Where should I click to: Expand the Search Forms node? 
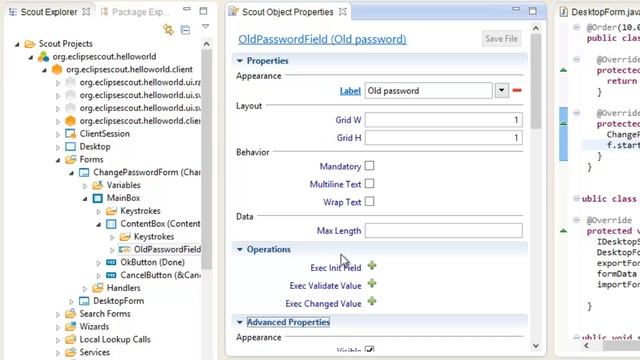[x=58, y=314]
